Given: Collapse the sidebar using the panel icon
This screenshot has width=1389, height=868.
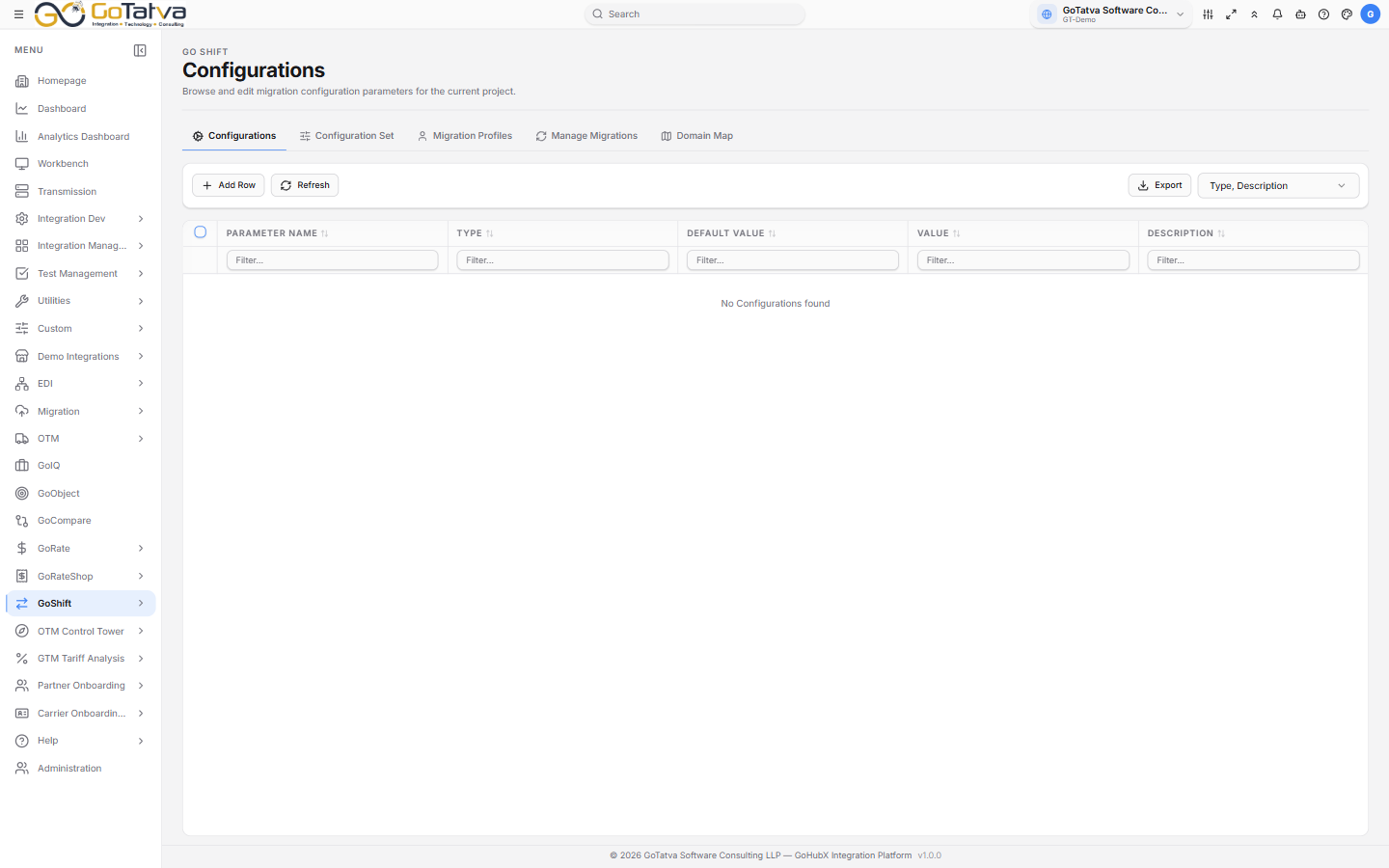Looking at the screenshot, I should [x=140, y=50].
